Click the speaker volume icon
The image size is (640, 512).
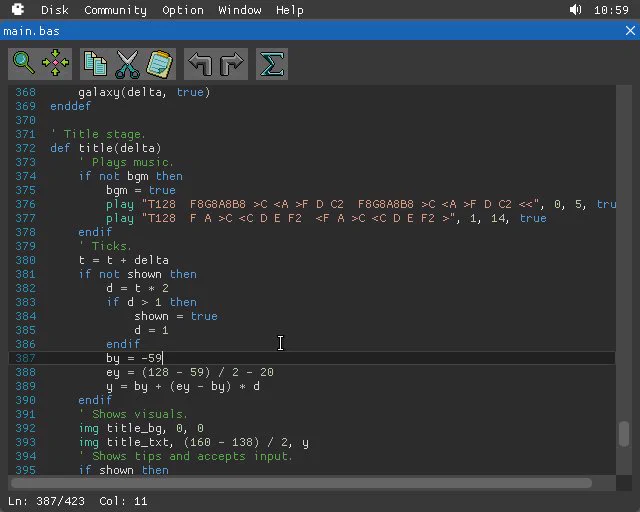pyautogui.click(x=576, y=9)
